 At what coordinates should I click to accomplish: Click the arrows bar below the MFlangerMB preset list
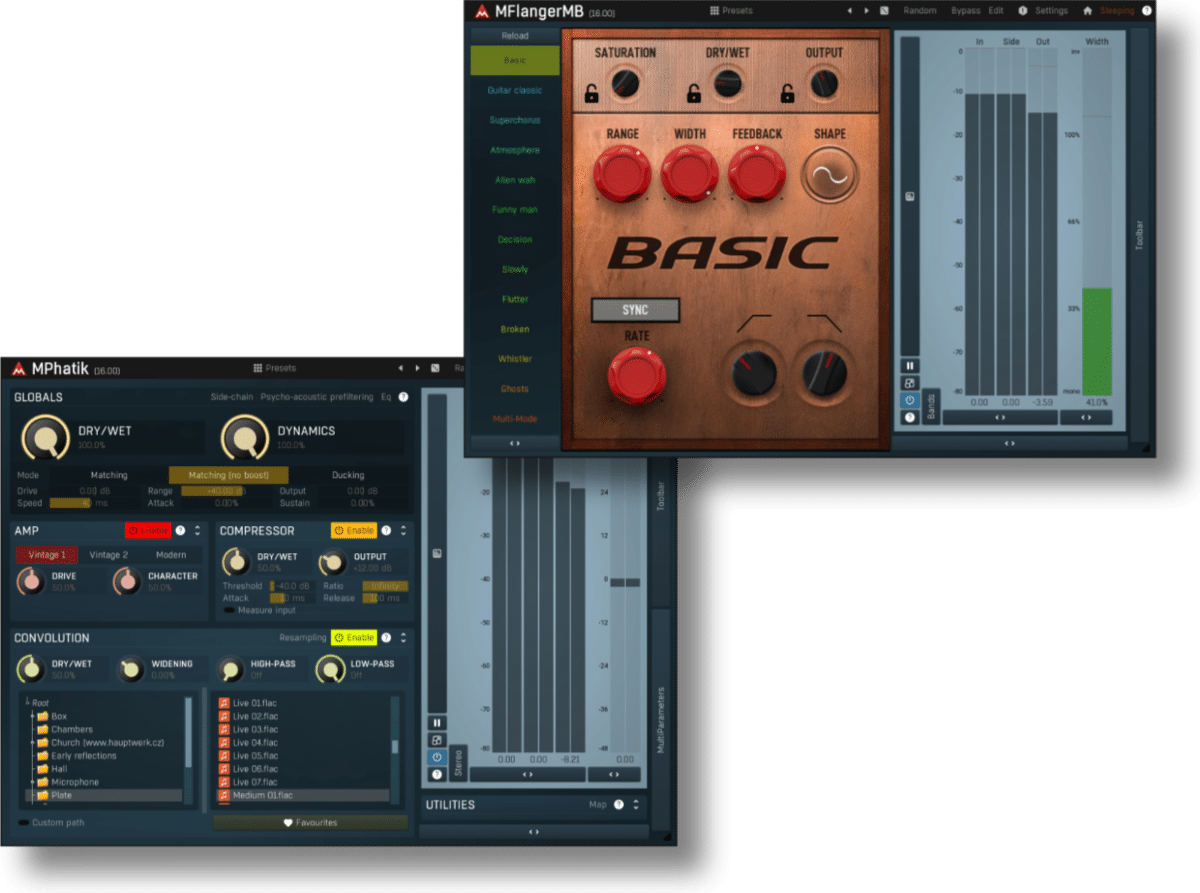click(x=515, y=442)
